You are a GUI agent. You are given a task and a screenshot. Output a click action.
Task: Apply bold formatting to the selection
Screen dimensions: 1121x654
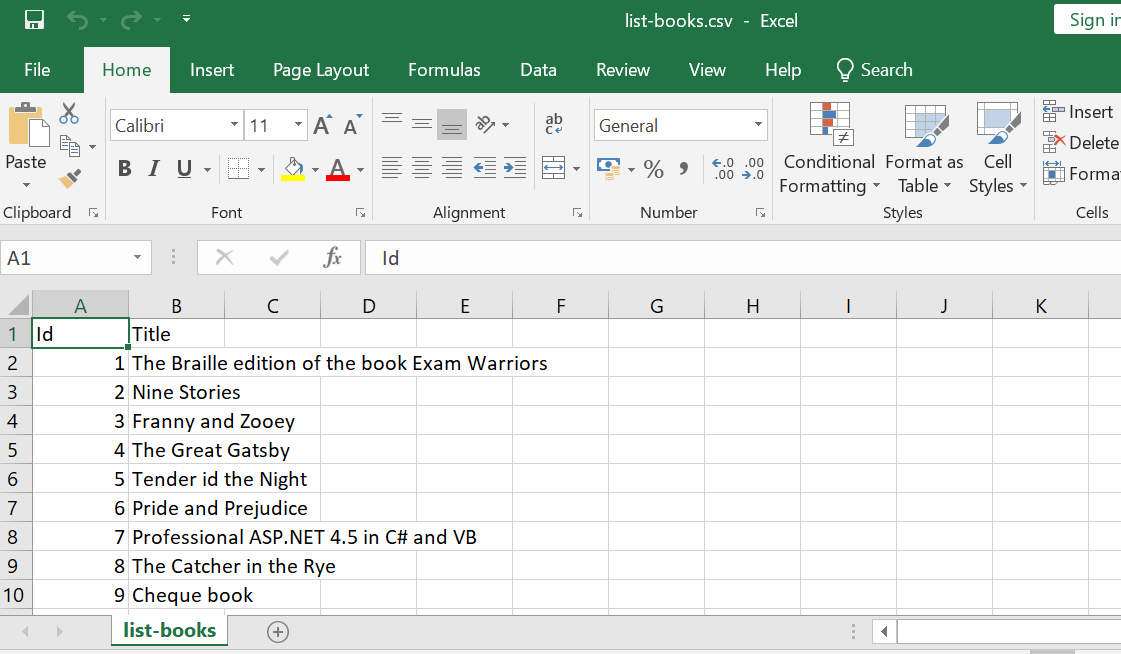click(124, 168)
